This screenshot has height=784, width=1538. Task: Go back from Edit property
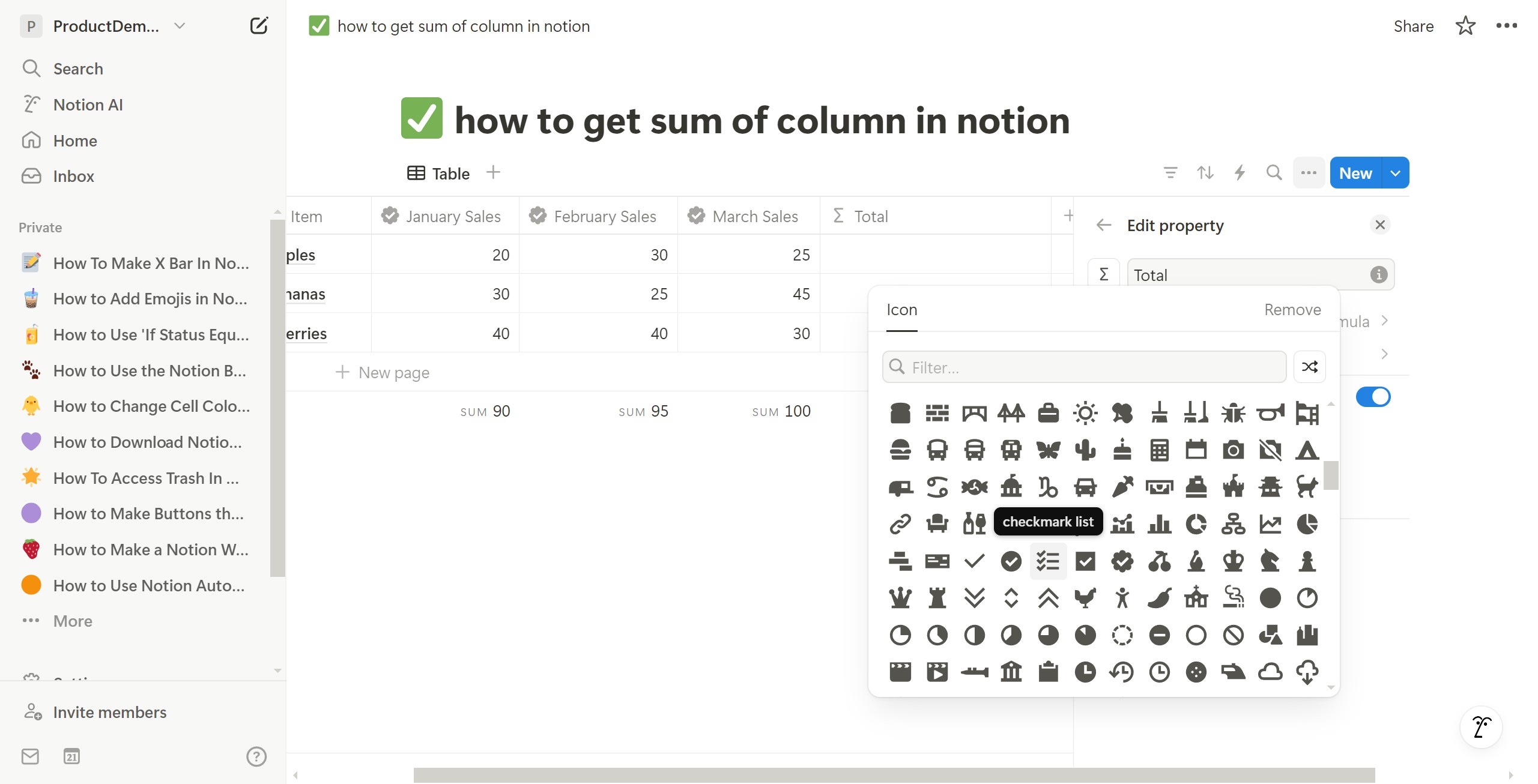tap(1104, 225)
